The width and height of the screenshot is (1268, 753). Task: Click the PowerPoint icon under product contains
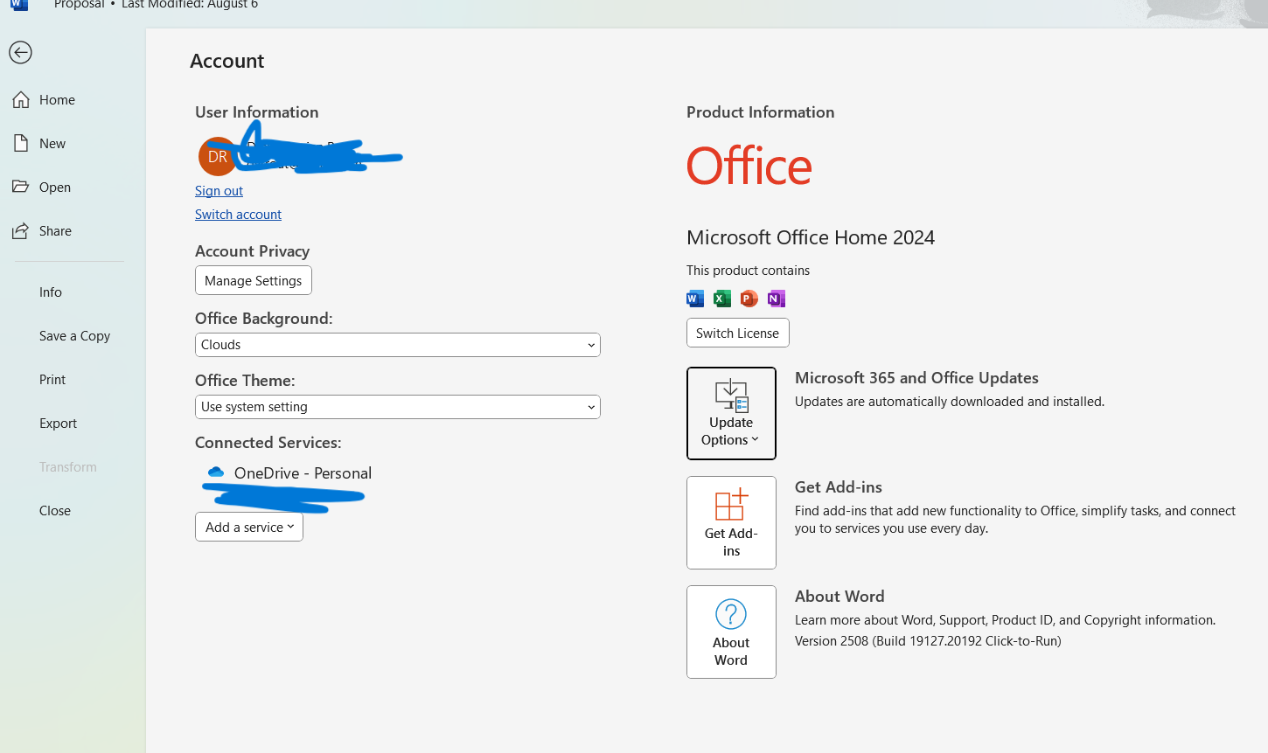point(749,298)
